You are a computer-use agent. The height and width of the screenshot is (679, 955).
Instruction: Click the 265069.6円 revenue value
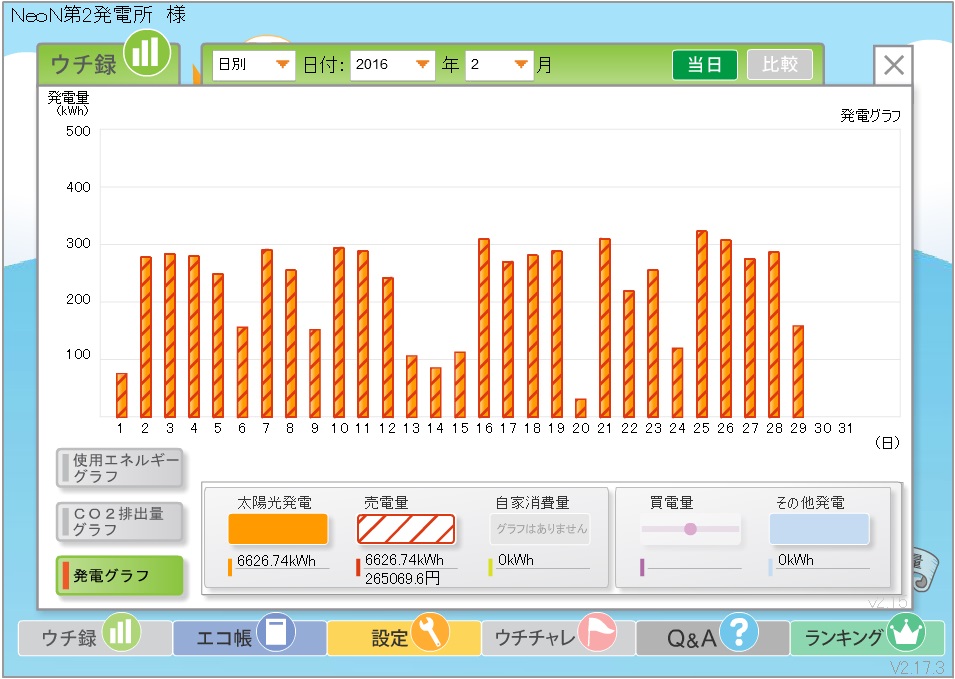click(402, 578)
